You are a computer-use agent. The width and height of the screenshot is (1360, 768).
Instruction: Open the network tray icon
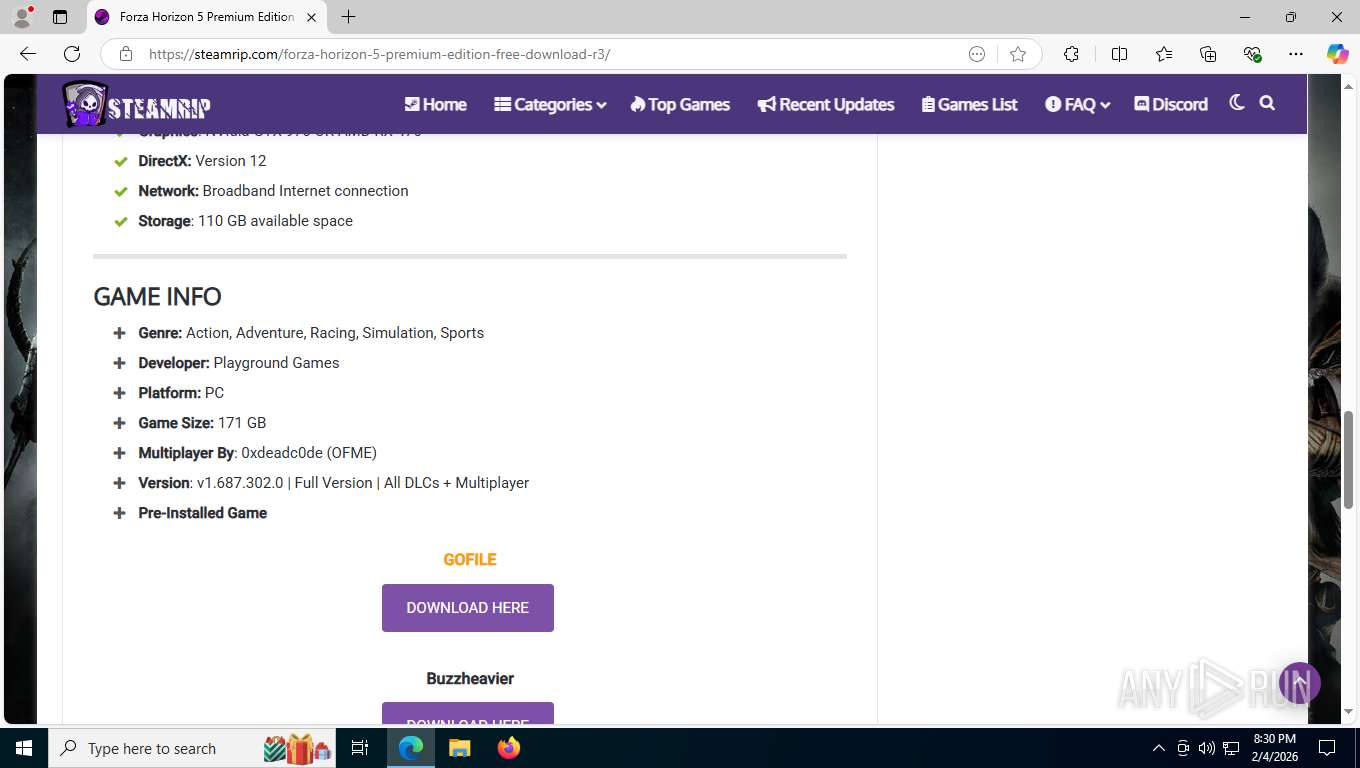coord(1232,748)
